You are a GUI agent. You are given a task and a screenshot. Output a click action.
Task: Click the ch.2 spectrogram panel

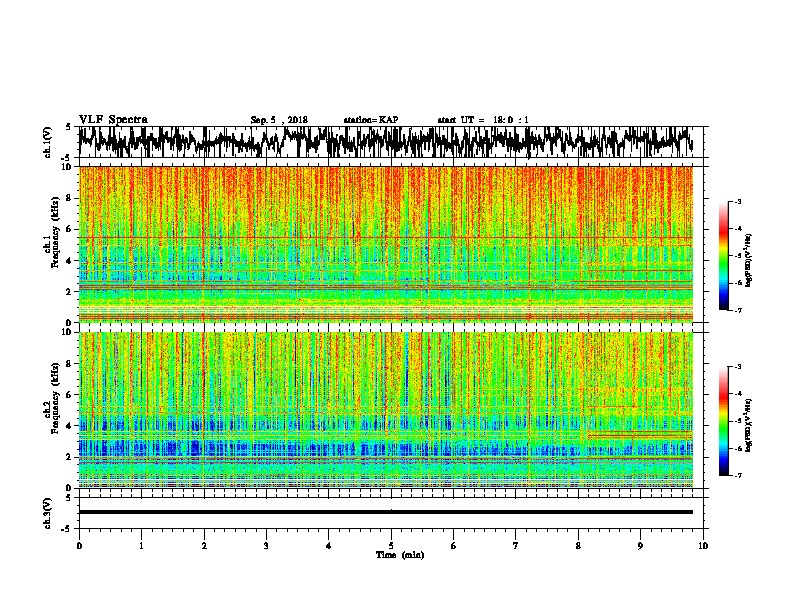coord(386,410)
